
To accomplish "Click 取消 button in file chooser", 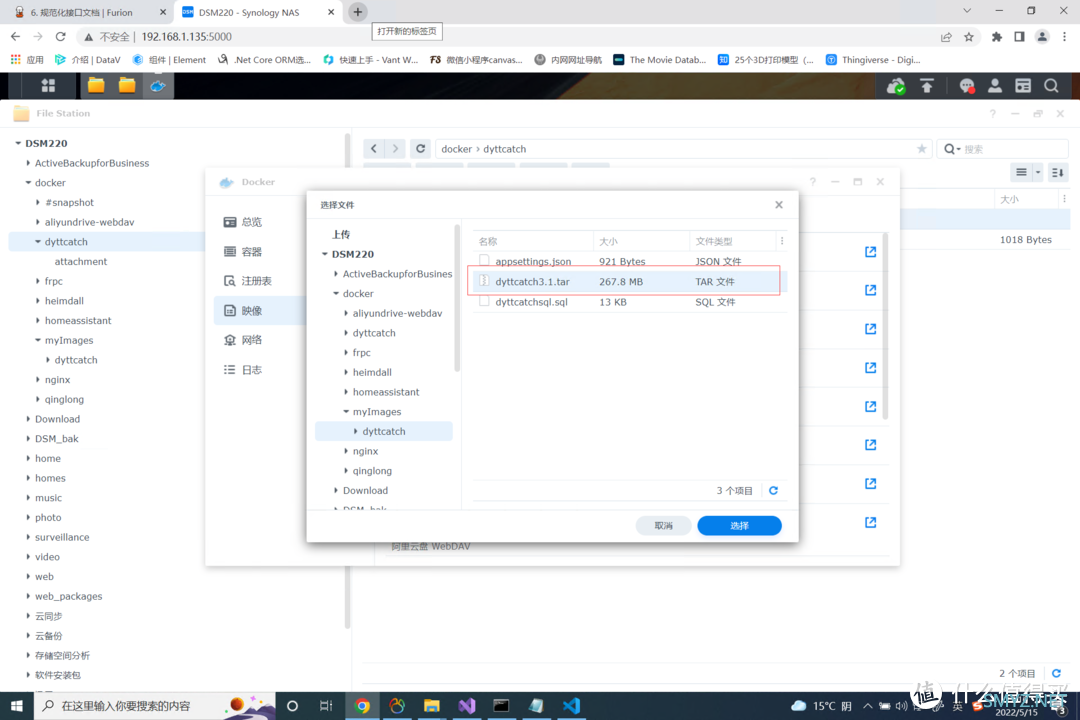I will (663, 526).
